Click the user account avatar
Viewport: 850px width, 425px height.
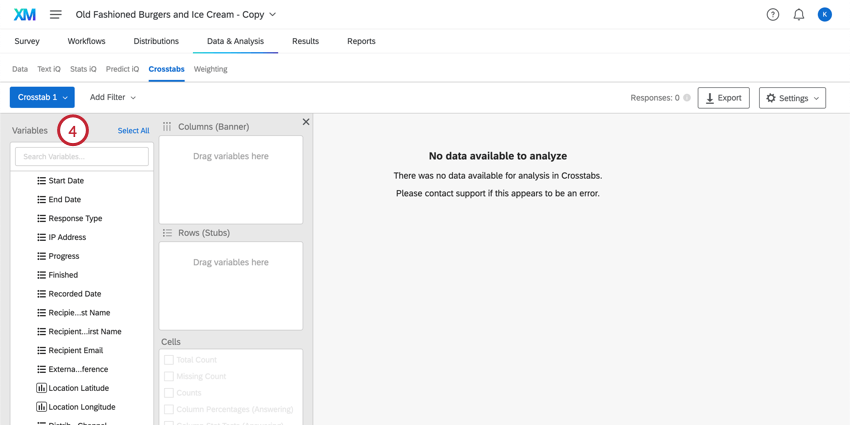825,14
